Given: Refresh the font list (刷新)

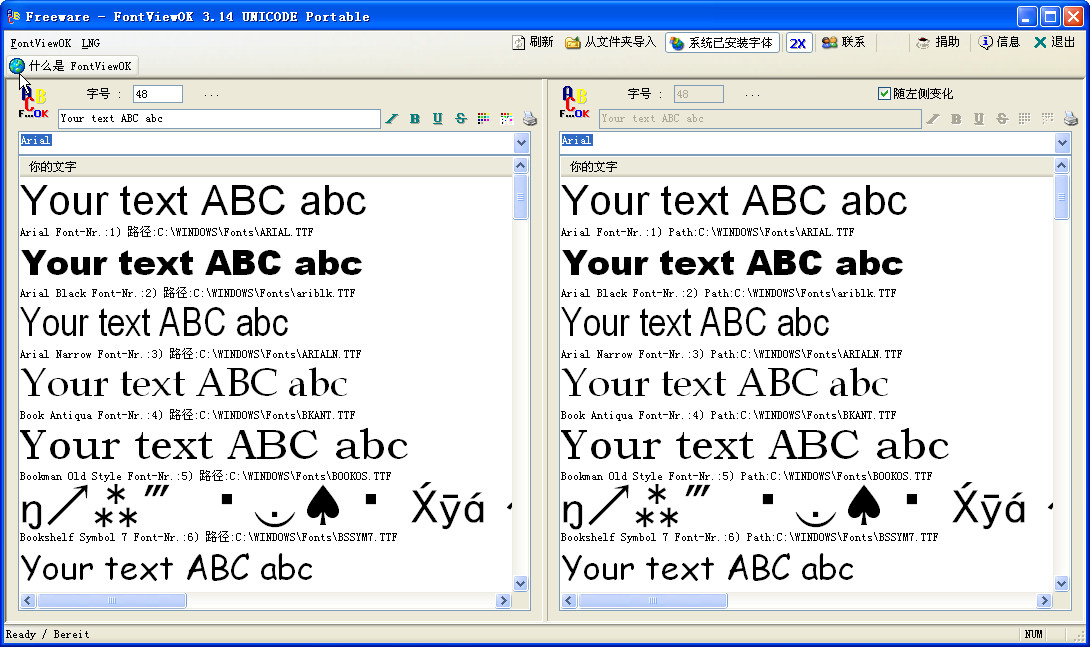Looking at the screenshot, I should 532,42.
